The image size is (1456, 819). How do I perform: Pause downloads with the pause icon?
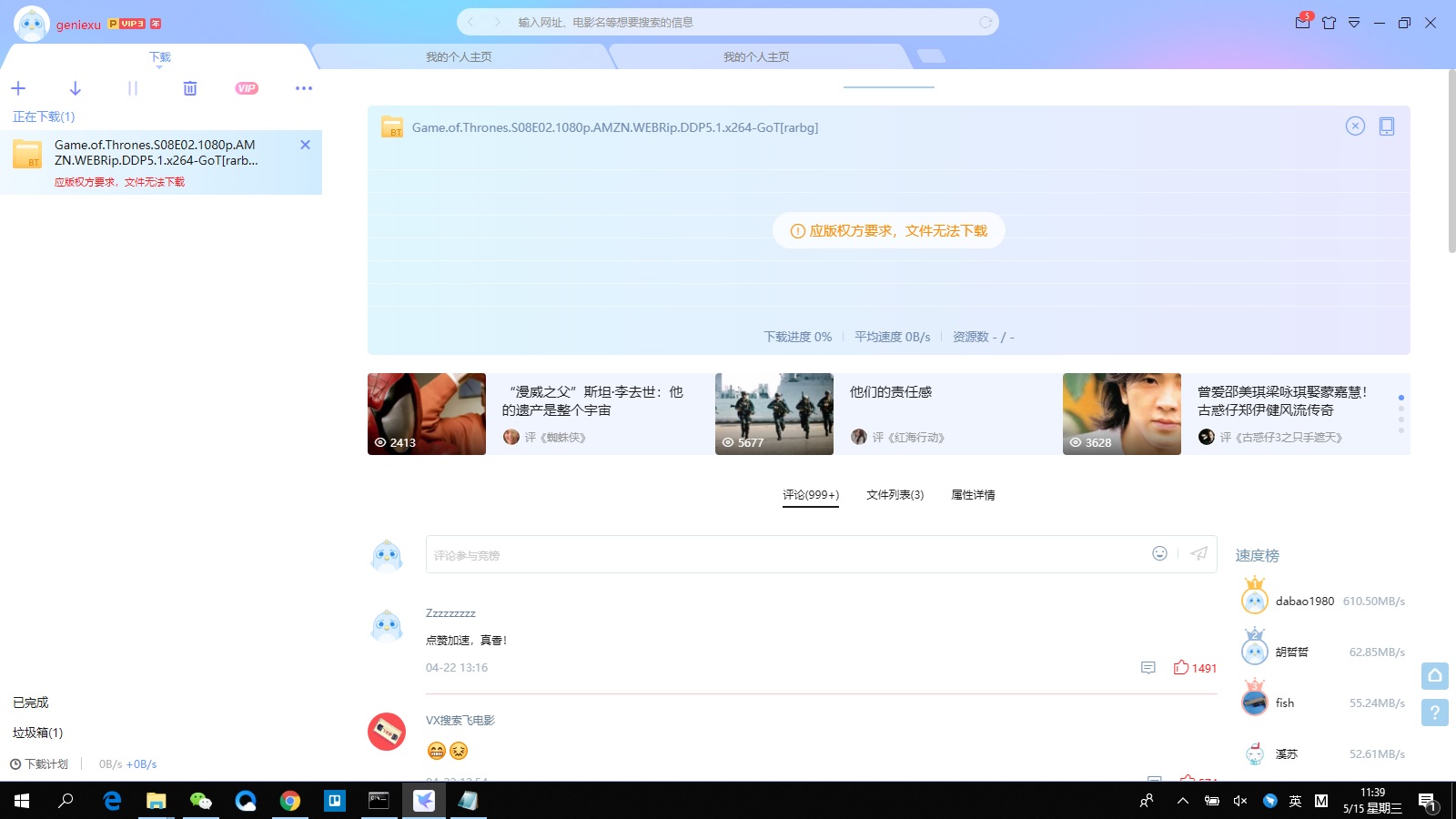pos(133,88)
